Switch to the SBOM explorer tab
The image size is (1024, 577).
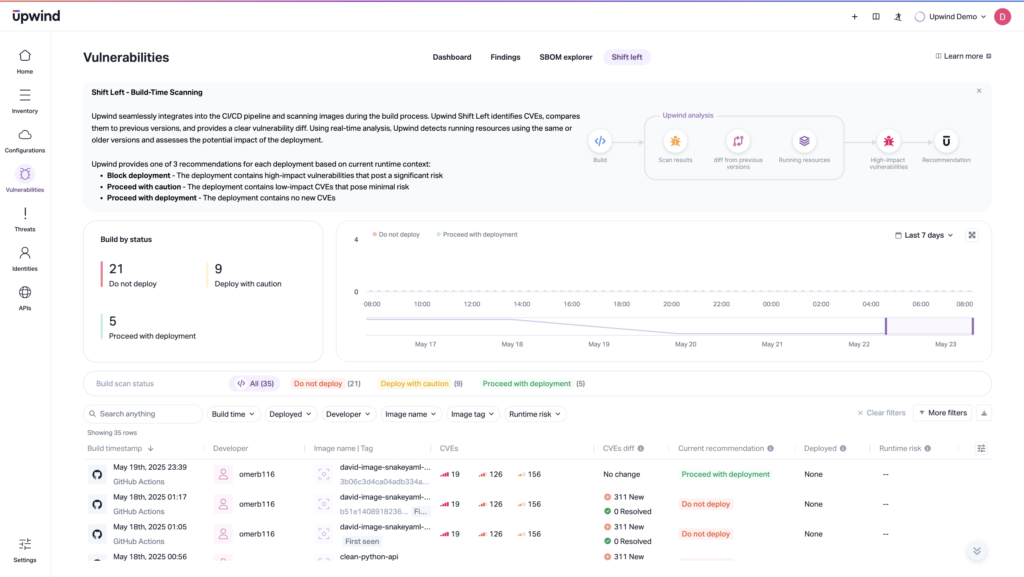click(x=566, y=57)
